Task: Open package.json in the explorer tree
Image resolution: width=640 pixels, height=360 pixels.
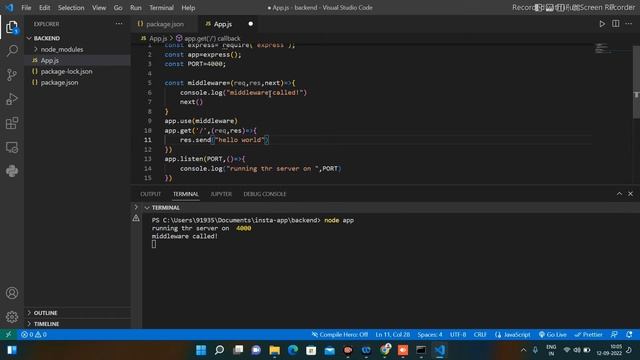Action: coord(78,82)
